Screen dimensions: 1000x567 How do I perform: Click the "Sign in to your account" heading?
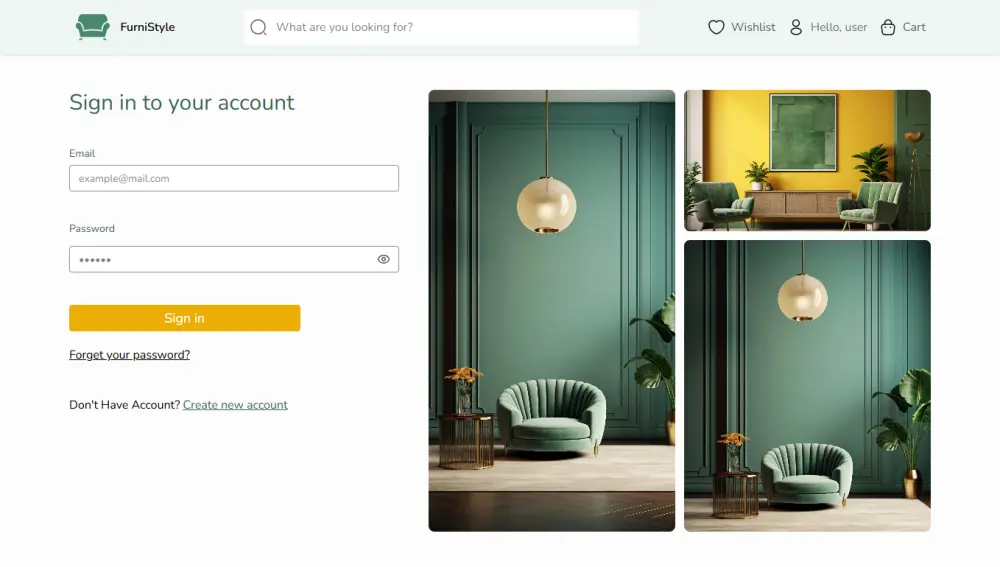tap(182, 103)
